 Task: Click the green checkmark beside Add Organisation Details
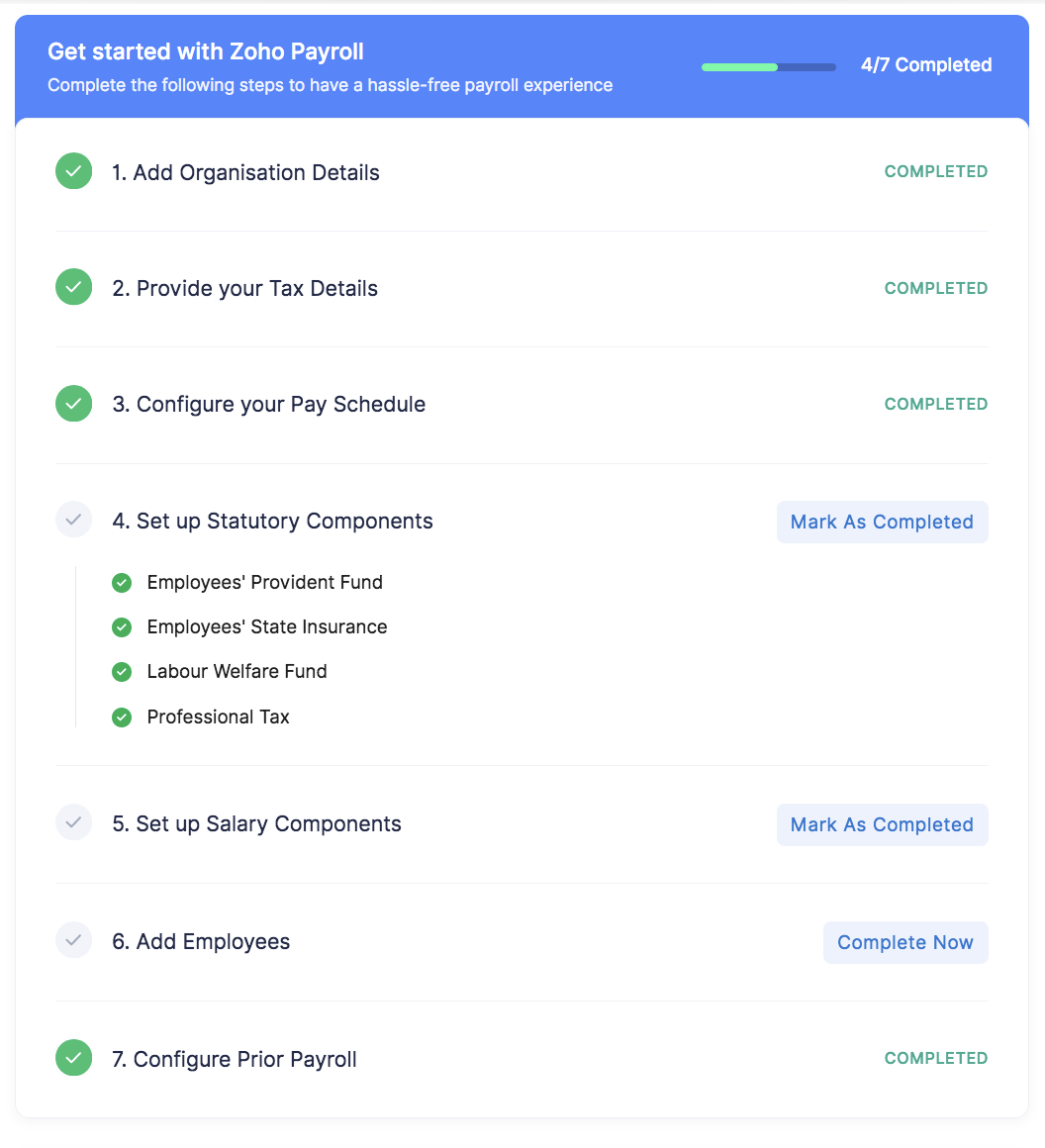point(73,170)
